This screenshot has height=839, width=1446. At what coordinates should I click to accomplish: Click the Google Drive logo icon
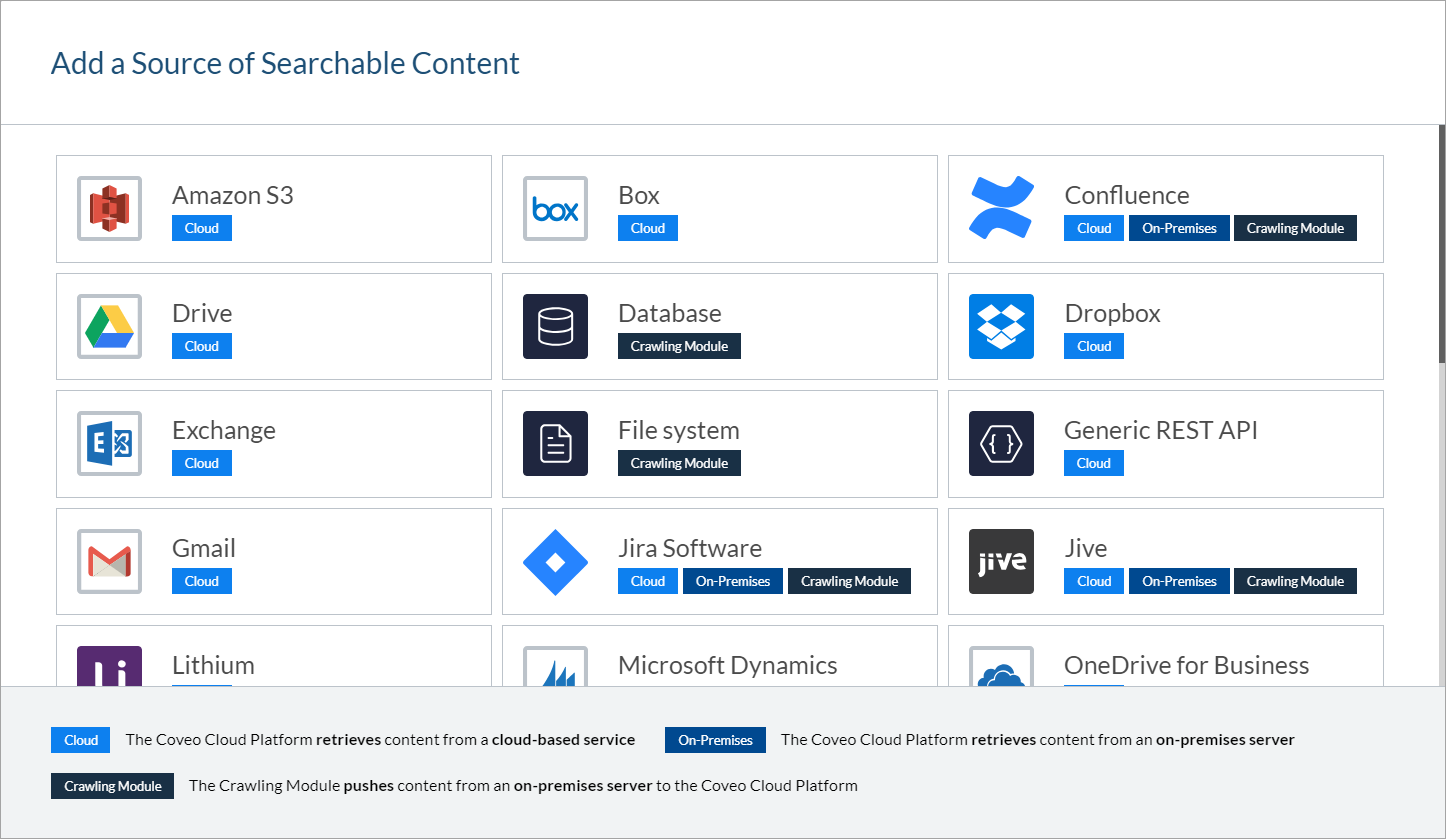[109, 326]
